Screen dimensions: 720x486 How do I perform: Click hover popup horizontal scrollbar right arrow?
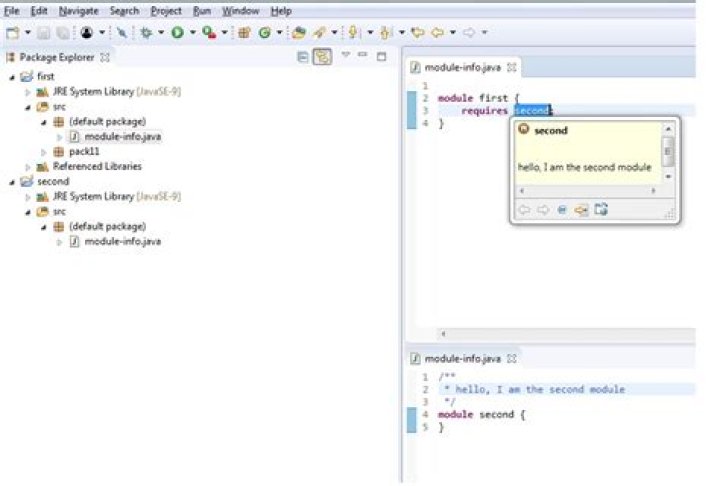point(653,190)
